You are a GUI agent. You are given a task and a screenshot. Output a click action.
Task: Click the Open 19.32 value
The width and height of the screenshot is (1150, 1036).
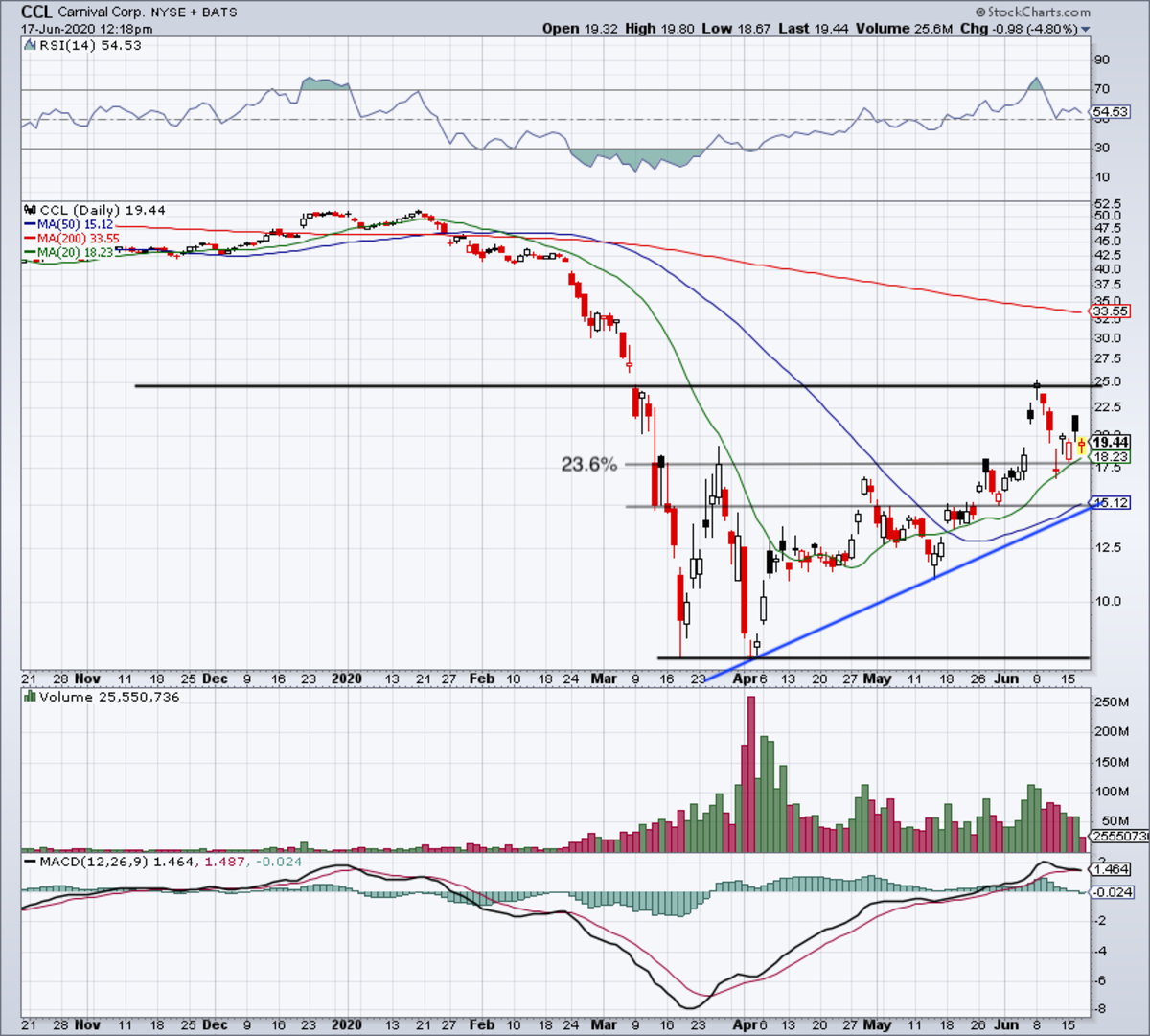(579, 29)
